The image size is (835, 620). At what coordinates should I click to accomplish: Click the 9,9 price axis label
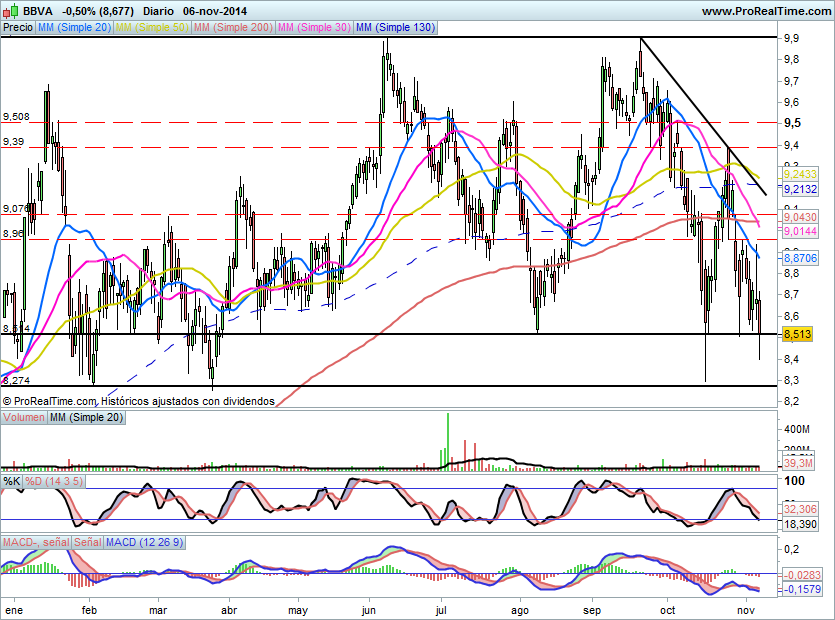(x=791, y=38)
